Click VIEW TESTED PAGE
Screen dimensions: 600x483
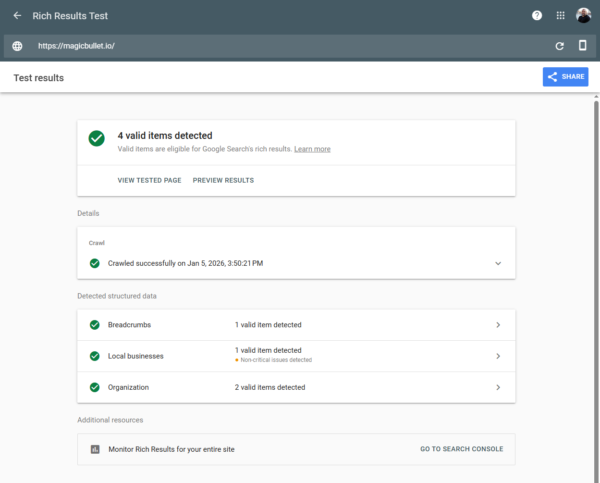149,181
